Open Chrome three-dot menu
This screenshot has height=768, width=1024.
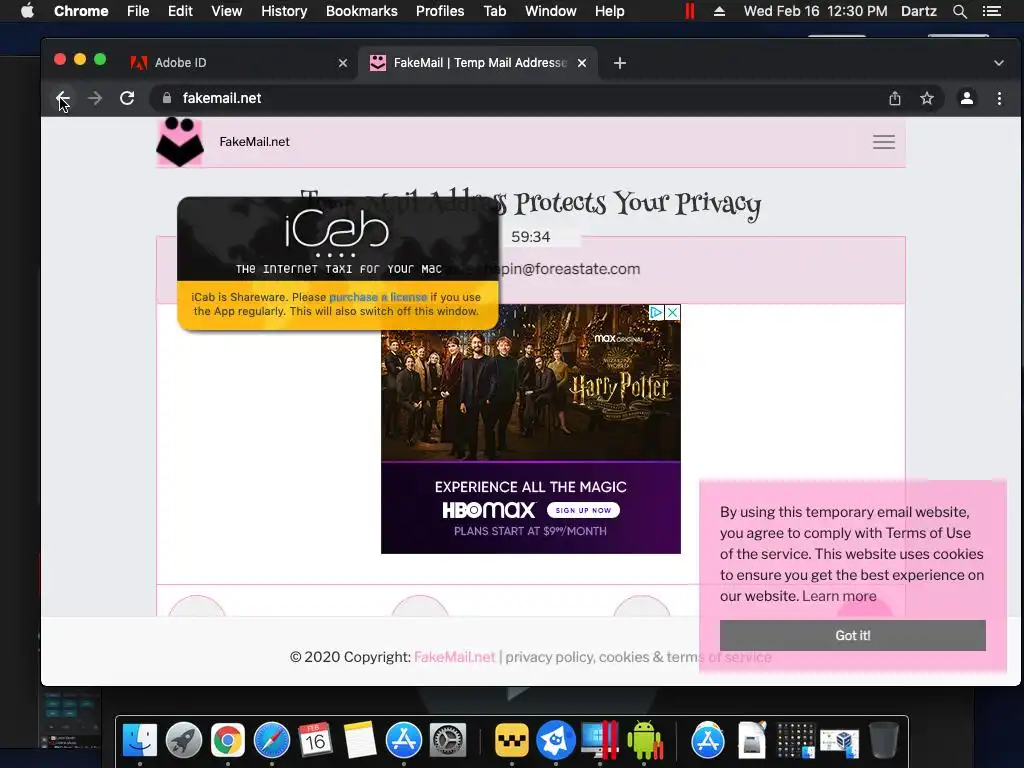tap(999, 98)
